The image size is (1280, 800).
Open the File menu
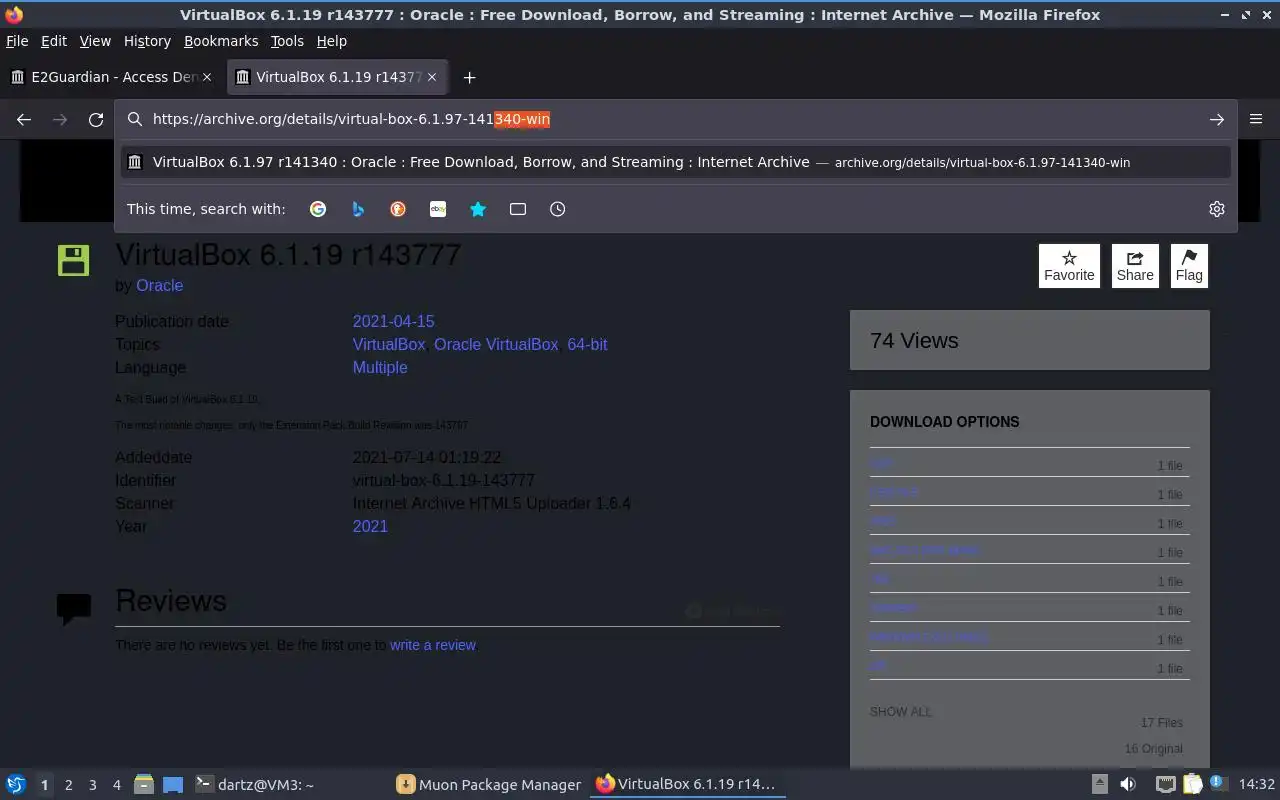pos(17,41)
